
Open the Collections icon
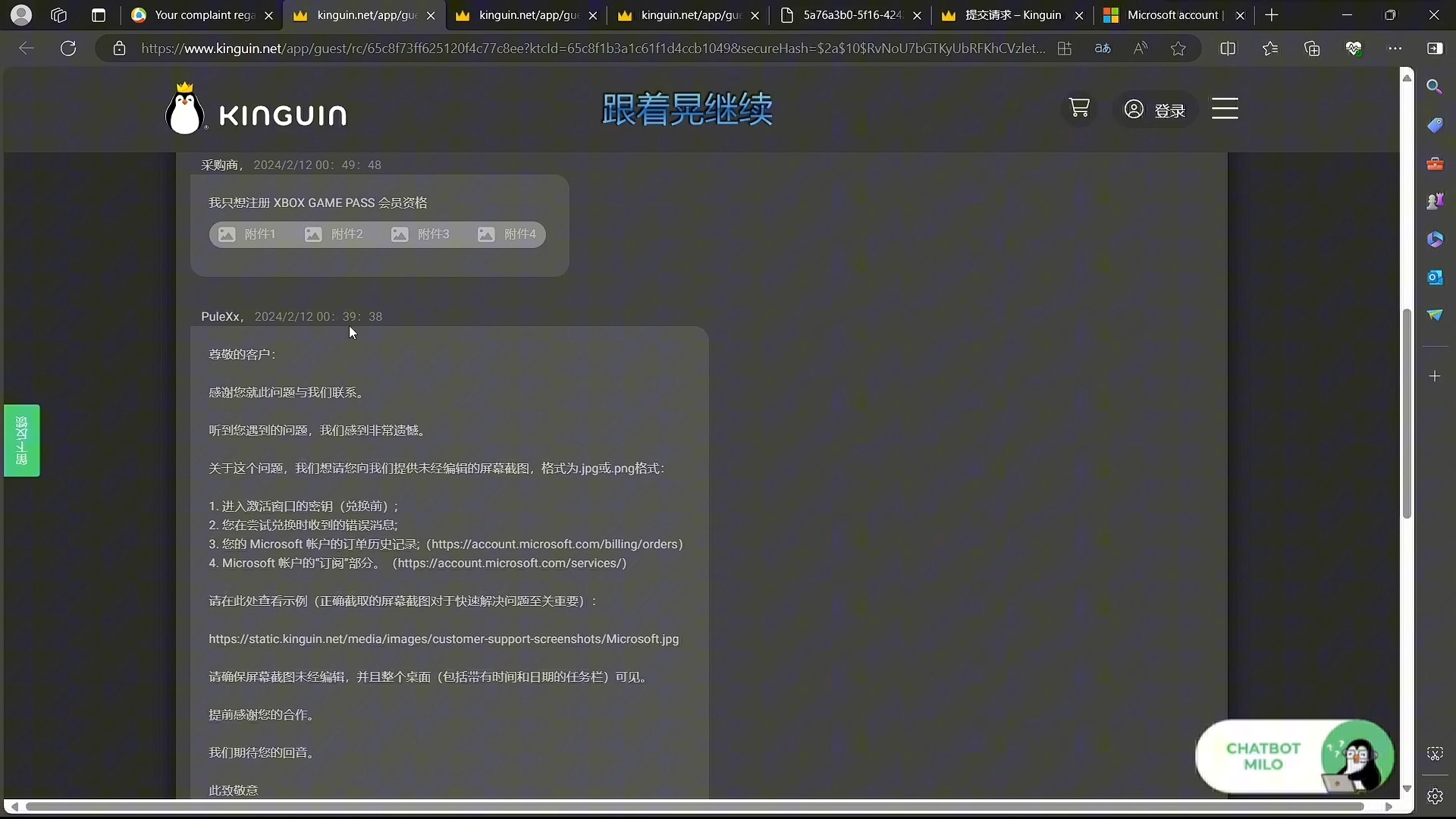[x=1312, y=49]
